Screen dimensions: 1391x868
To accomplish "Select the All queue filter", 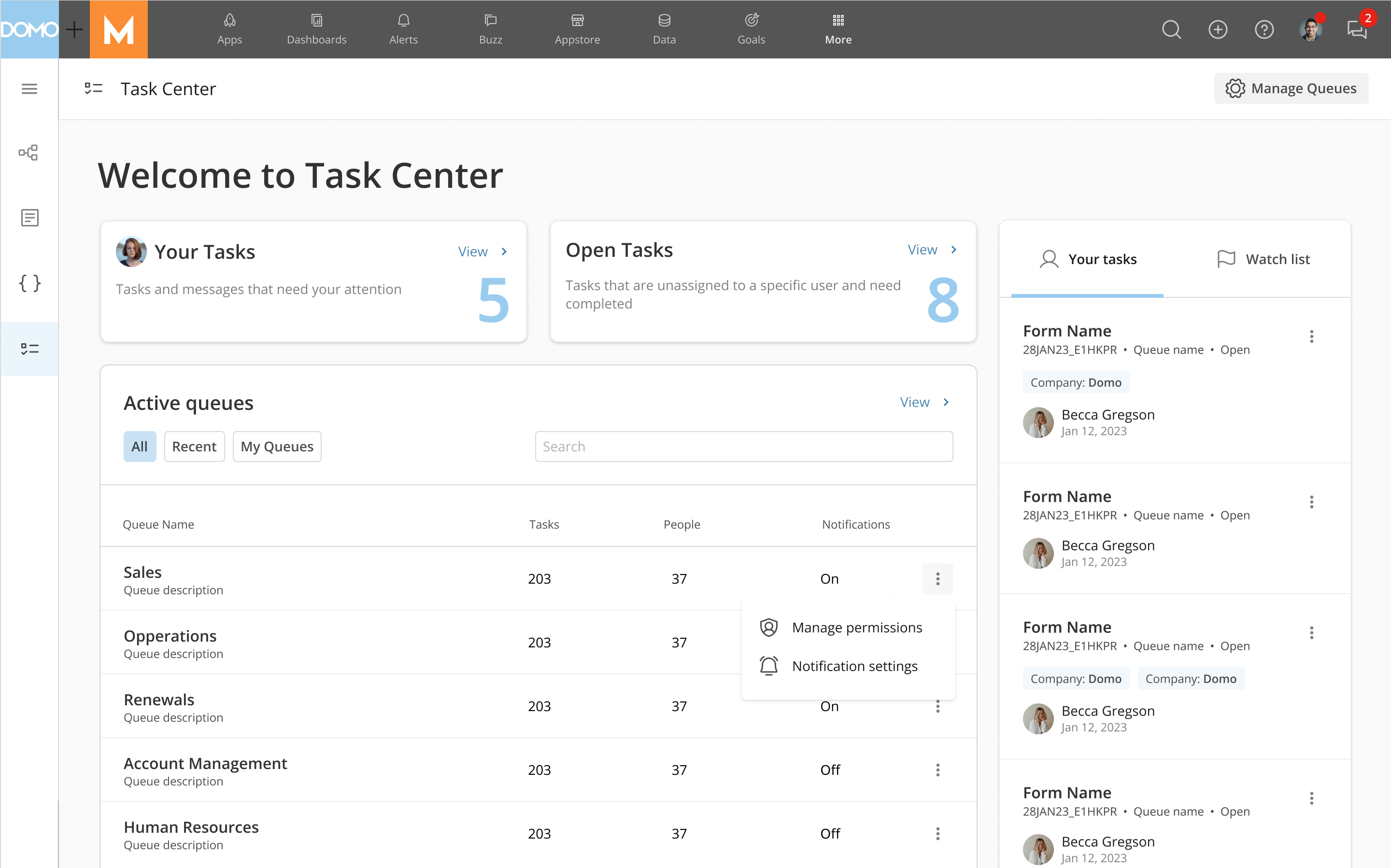I will pos(140,446).
